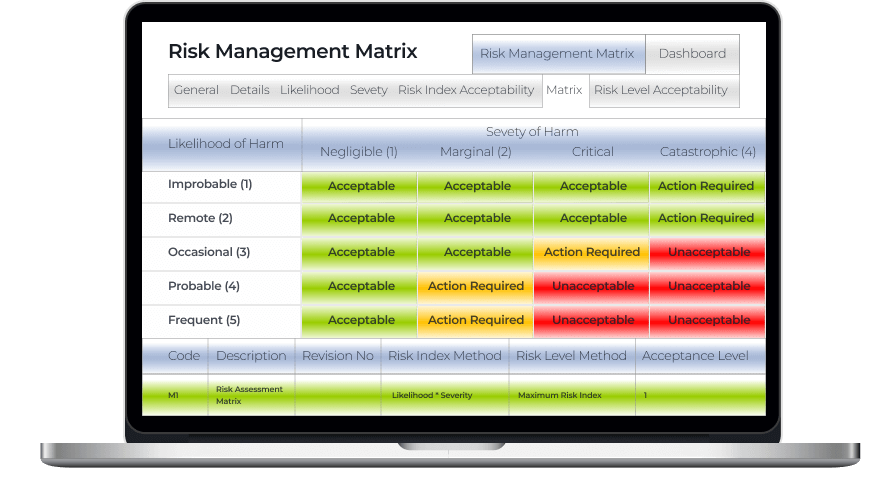The width and height of the screenshot is (890, 478).
Task: Open the Dashboard tab
Action: coord(692,54)
